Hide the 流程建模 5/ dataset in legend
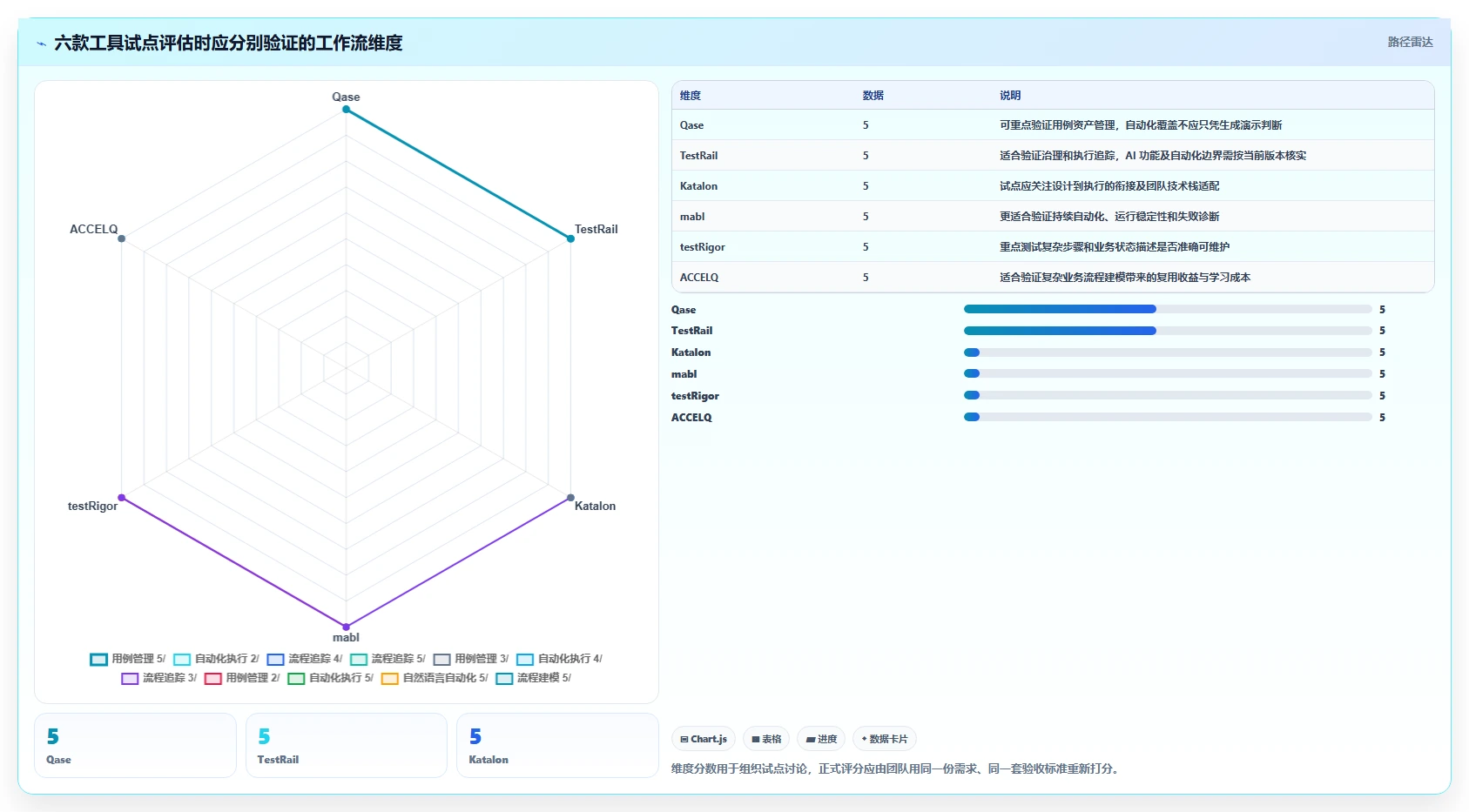This screenshot has width=1469, height=812. (534, 678)
